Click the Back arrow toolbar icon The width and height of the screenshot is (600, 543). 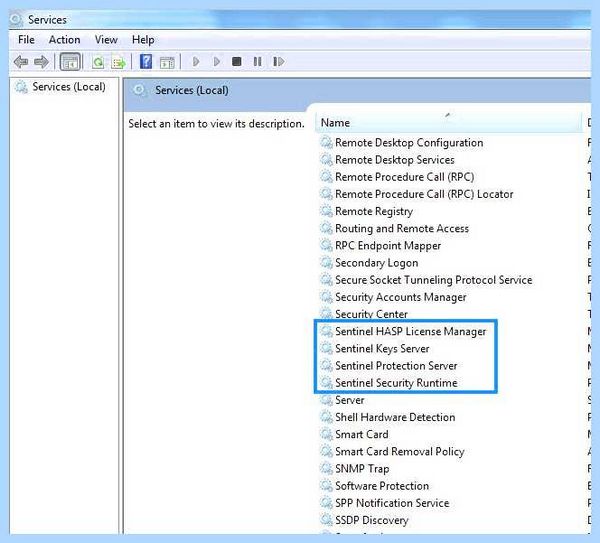[x=21, y=62]
